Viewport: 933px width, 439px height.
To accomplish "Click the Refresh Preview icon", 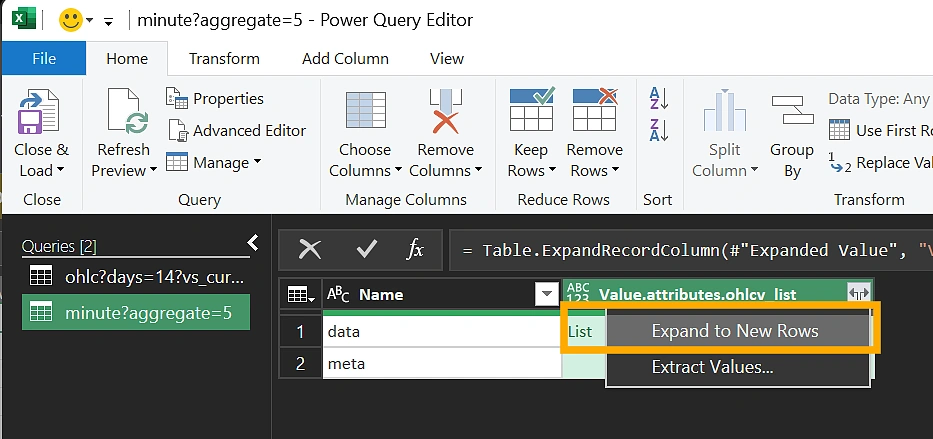I will [124, 112].
